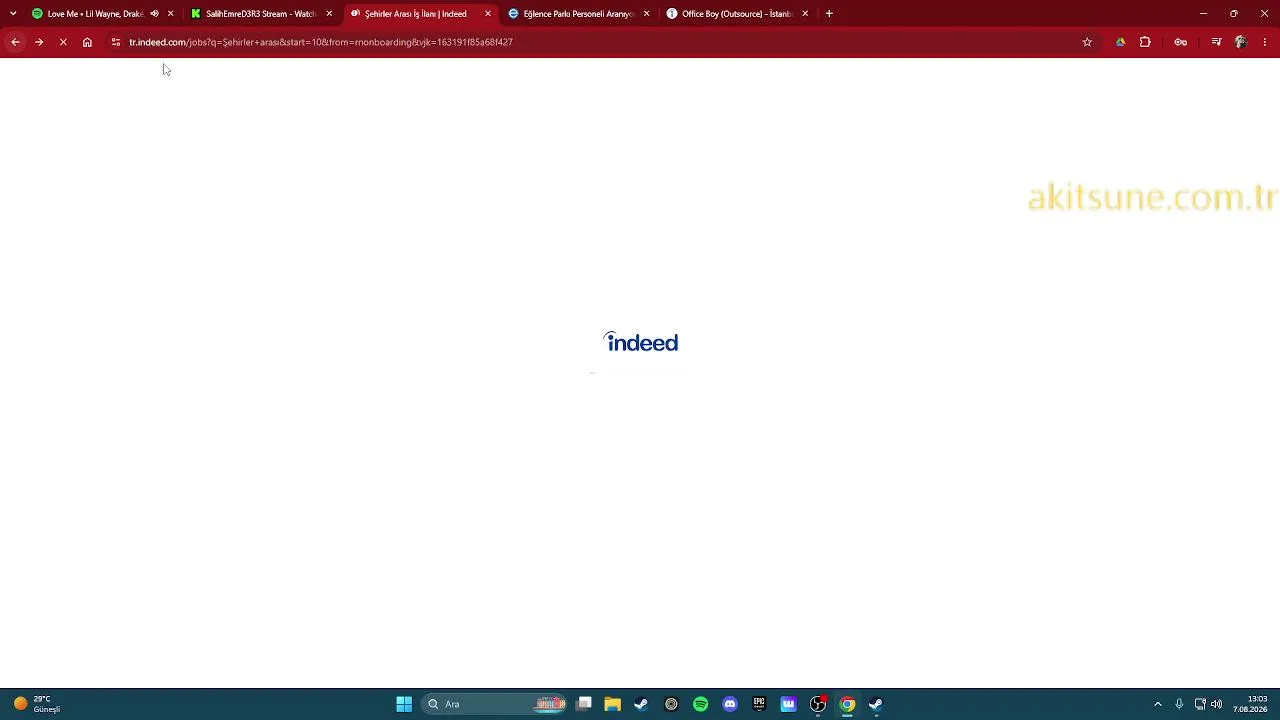
Task: Mute the Spotify tab audio
Action: pyautogui.click(x=154, y=14)
